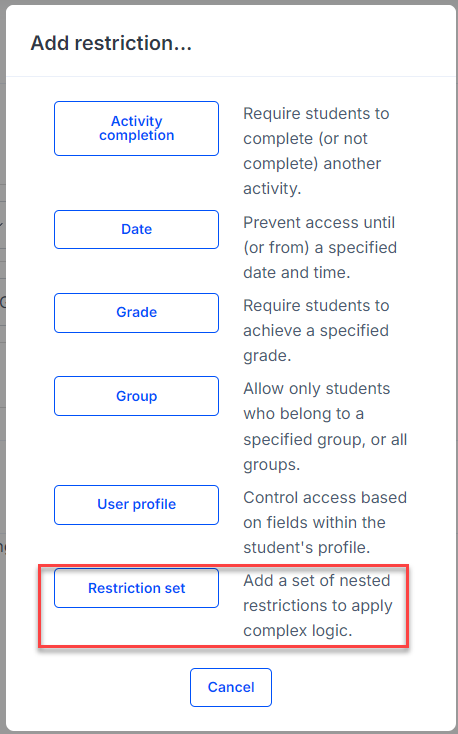Screen dimensions: 458x734
Task: Select the Date restriction button
Action: pyautogui.click(x=136, y=229)
